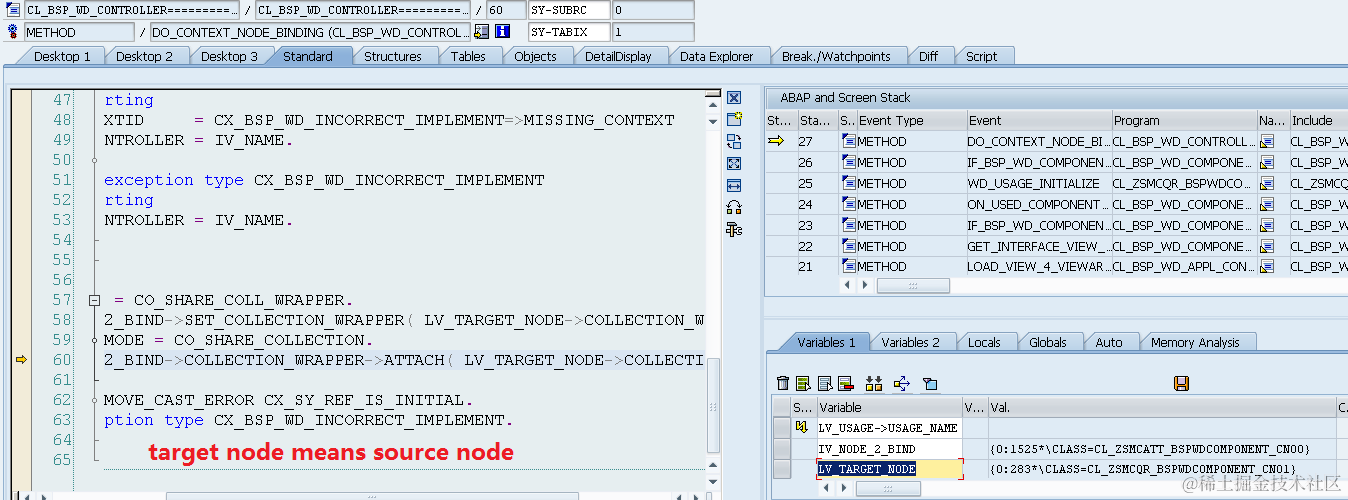The height and width of the screenshot is (500, 1348).
Task: Click the maximize horizontally icon
Action: pos(734,185)
